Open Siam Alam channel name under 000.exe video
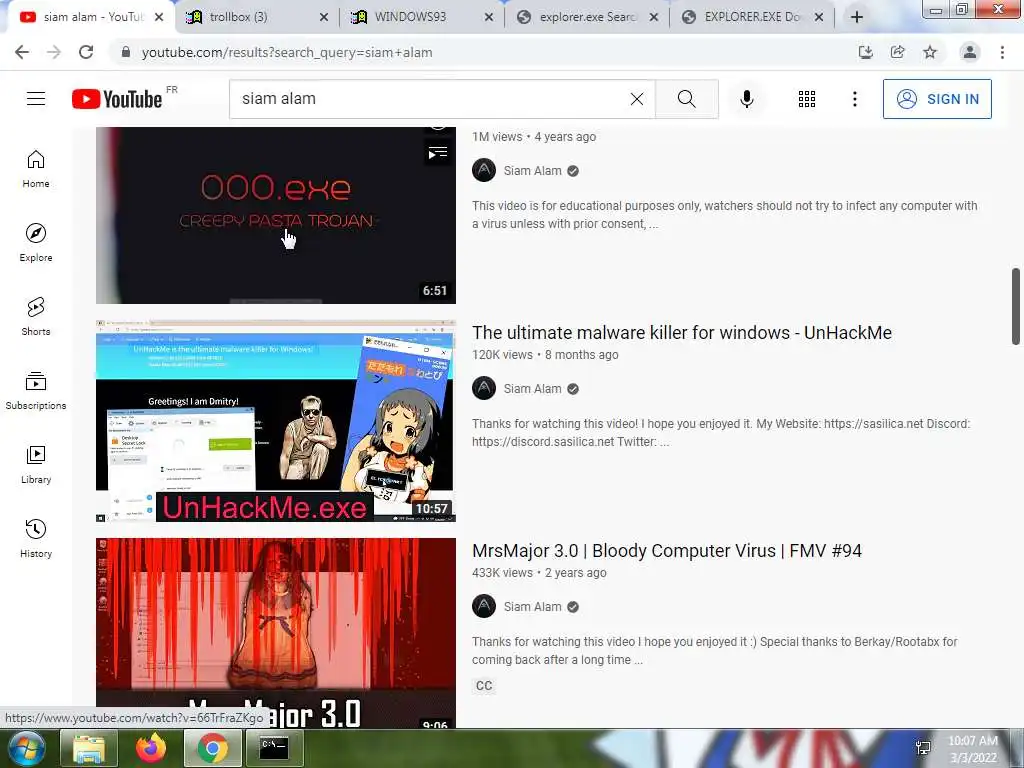Image resolution: width=1024 pixels, height=768 pixels. tap(532, 170)
